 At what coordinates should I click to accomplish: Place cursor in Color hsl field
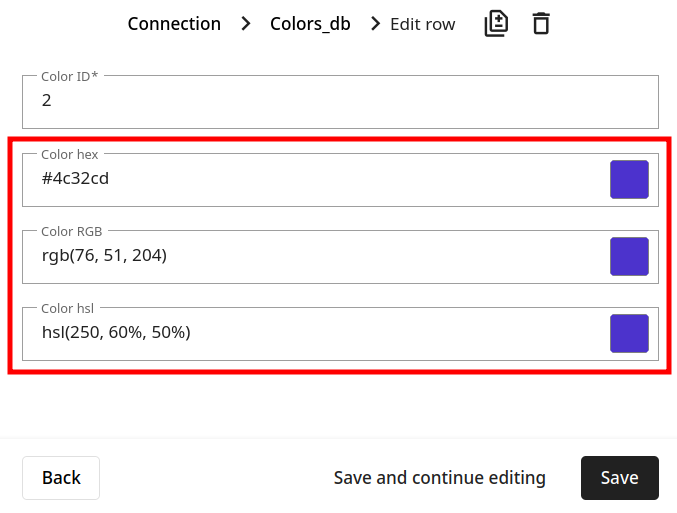click(315, 334)
